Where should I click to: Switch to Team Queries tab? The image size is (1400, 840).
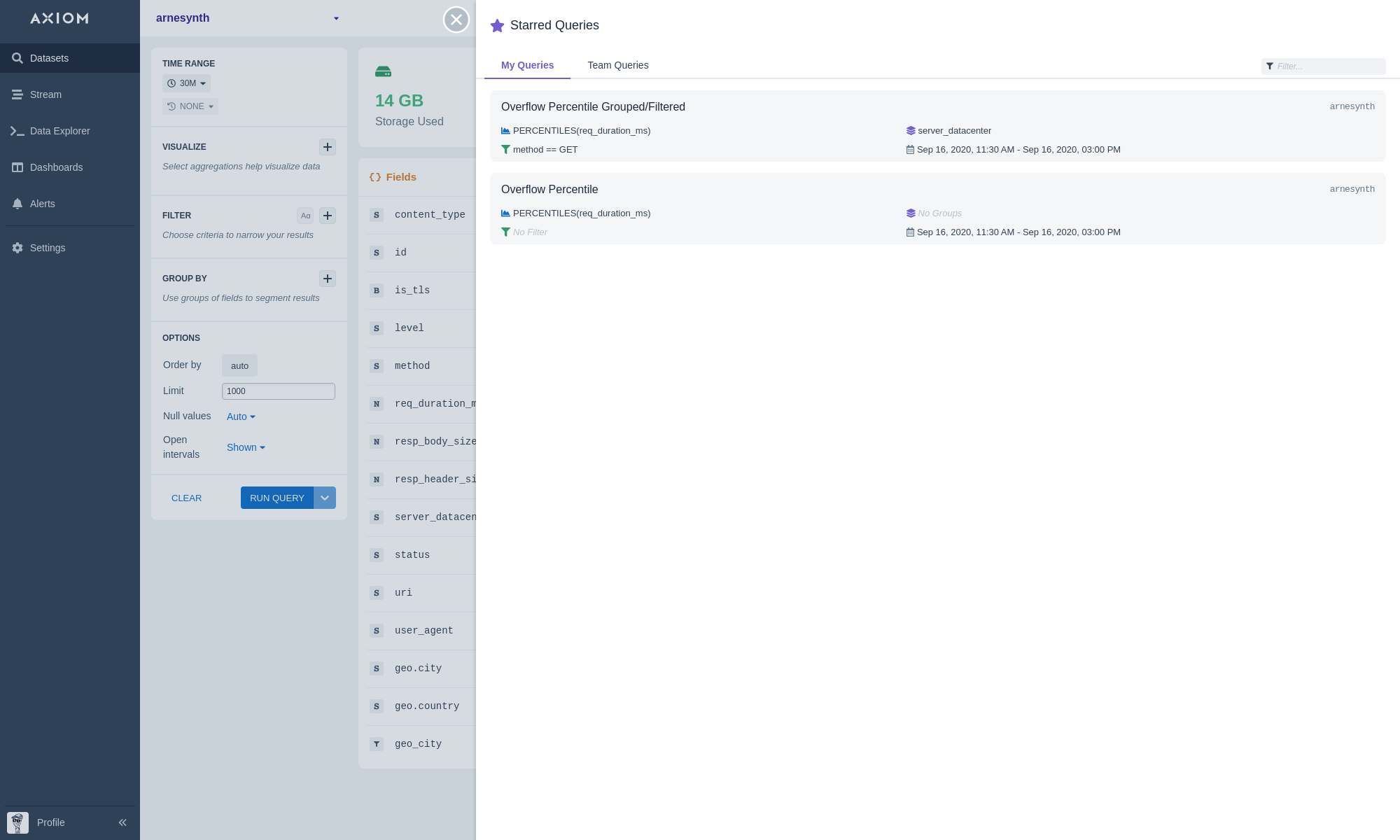(617, 65)
